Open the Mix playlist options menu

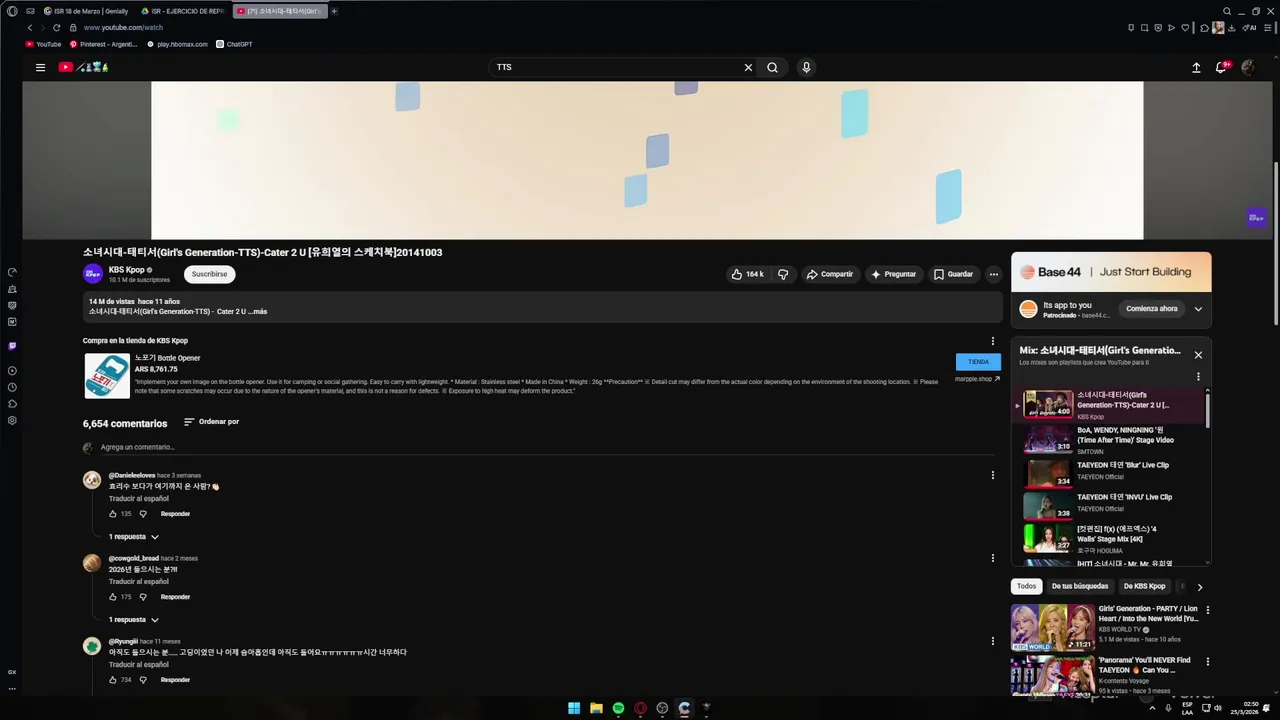point(1198,377)
